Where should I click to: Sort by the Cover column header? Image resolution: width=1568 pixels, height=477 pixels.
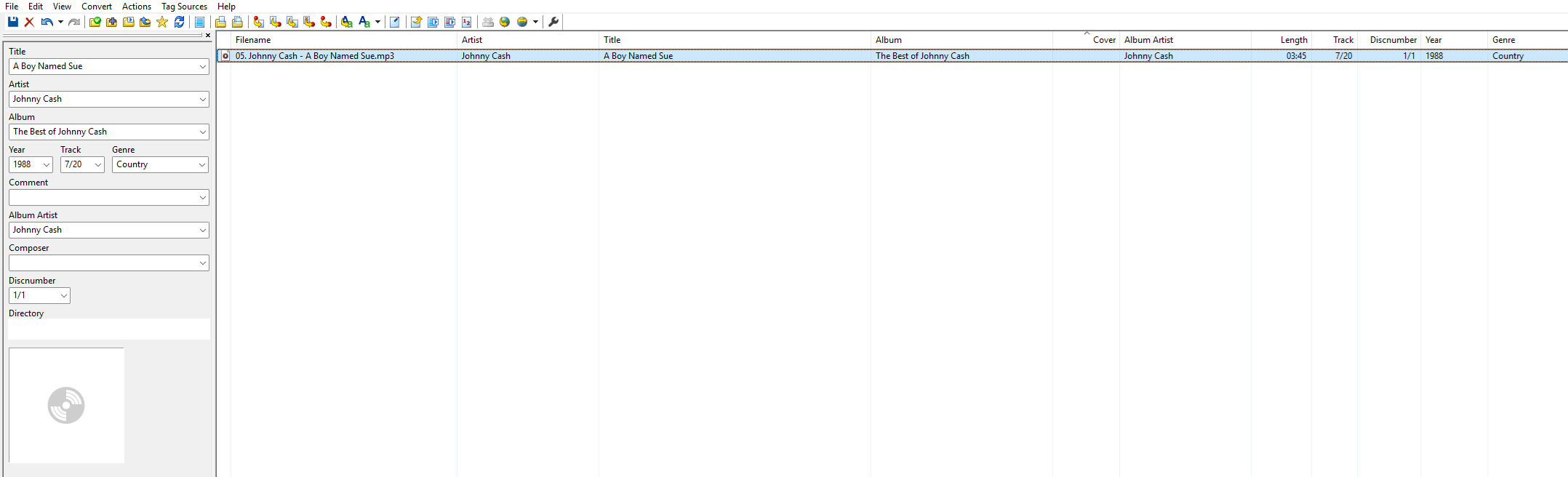1086,40
